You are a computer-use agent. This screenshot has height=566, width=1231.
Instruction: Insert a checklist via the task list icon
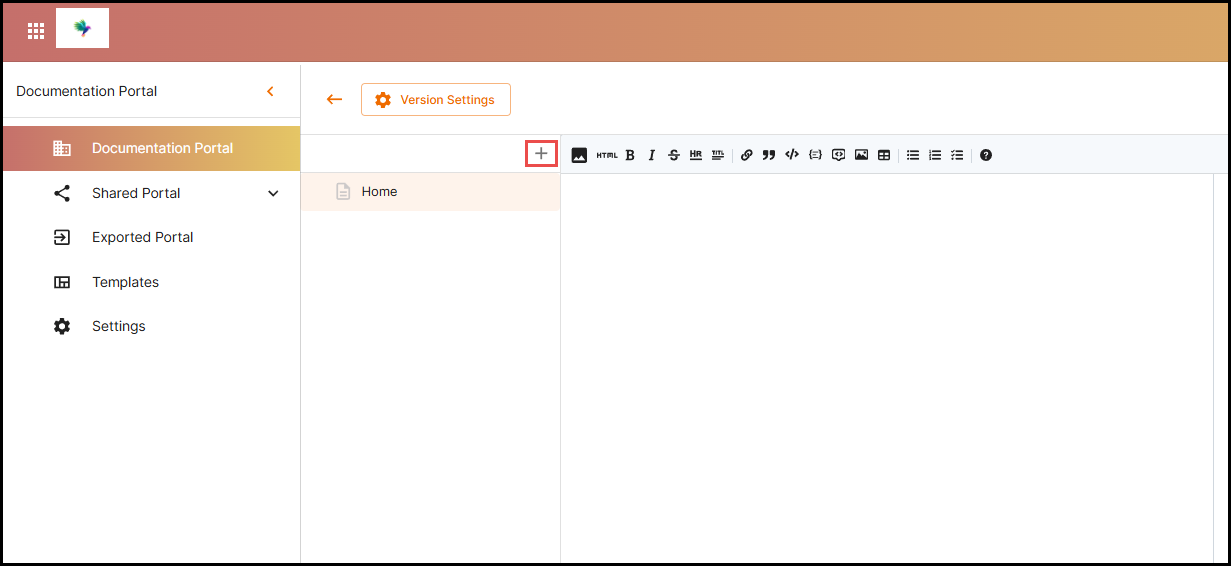[957, 155]
